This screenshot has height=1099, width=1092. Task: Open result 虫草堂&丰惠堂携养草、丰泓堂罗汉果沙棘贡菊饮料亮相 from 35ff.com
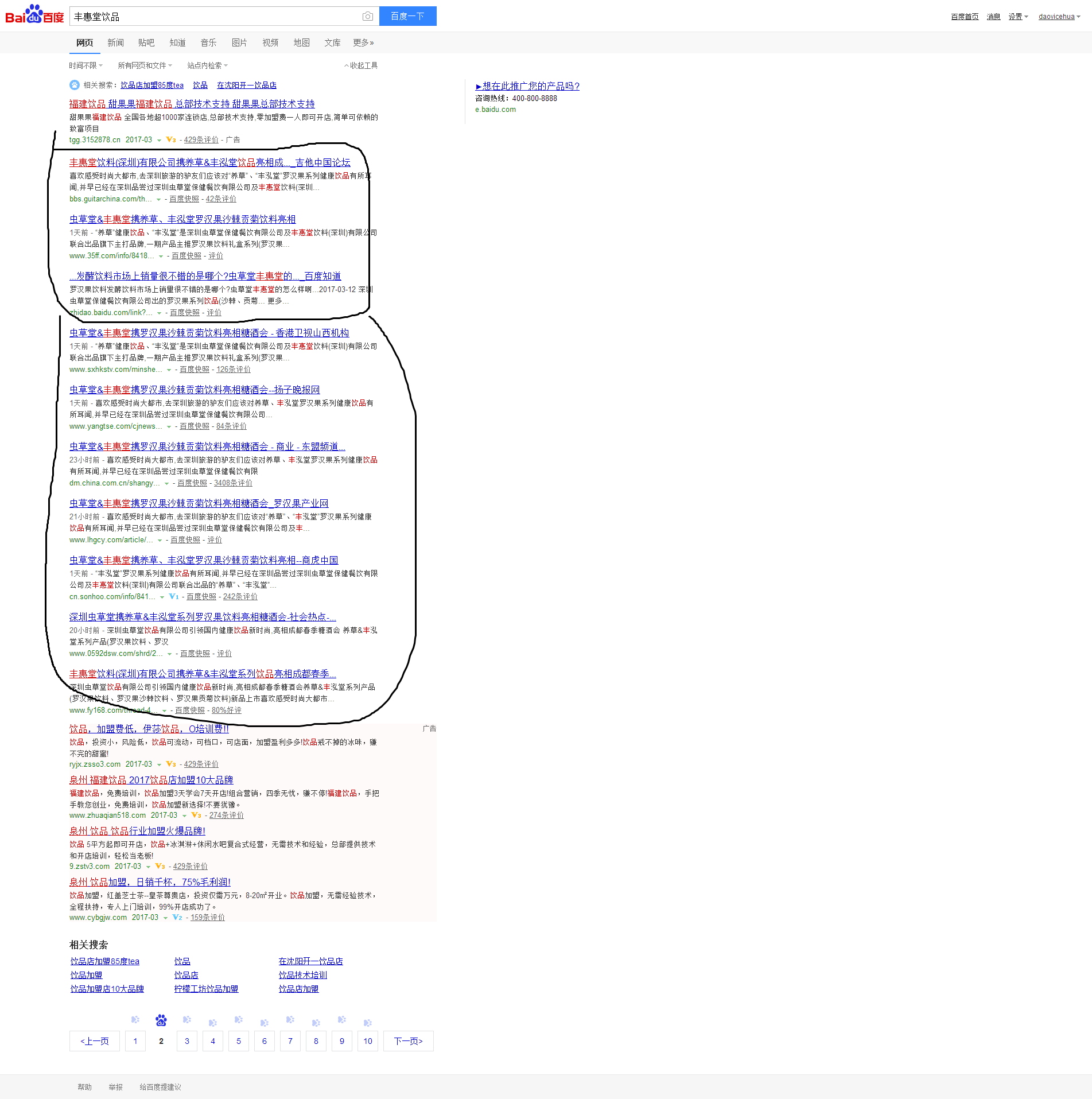[182, 219]
